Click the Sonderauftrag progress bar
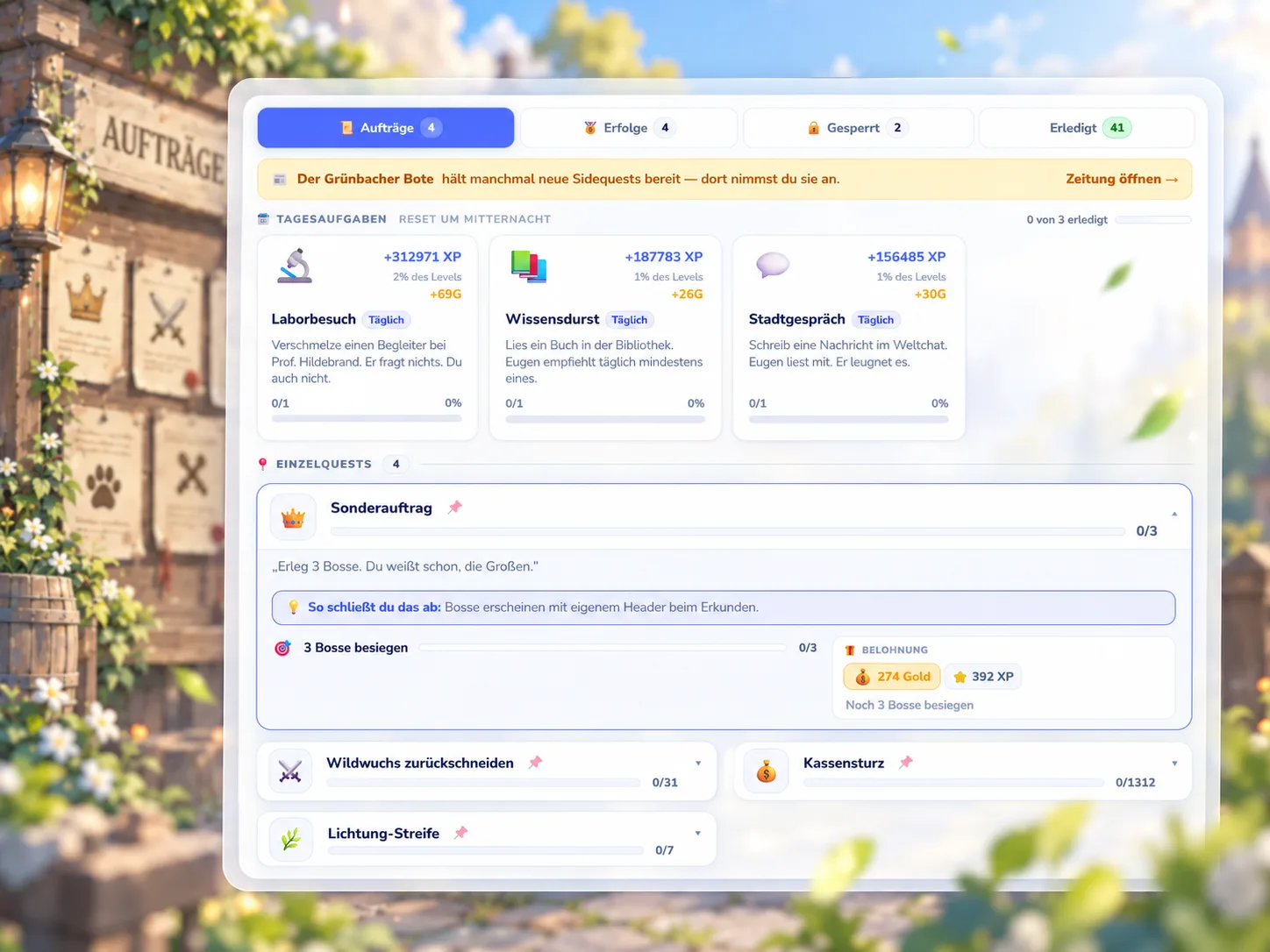 (x=728, y=531)
